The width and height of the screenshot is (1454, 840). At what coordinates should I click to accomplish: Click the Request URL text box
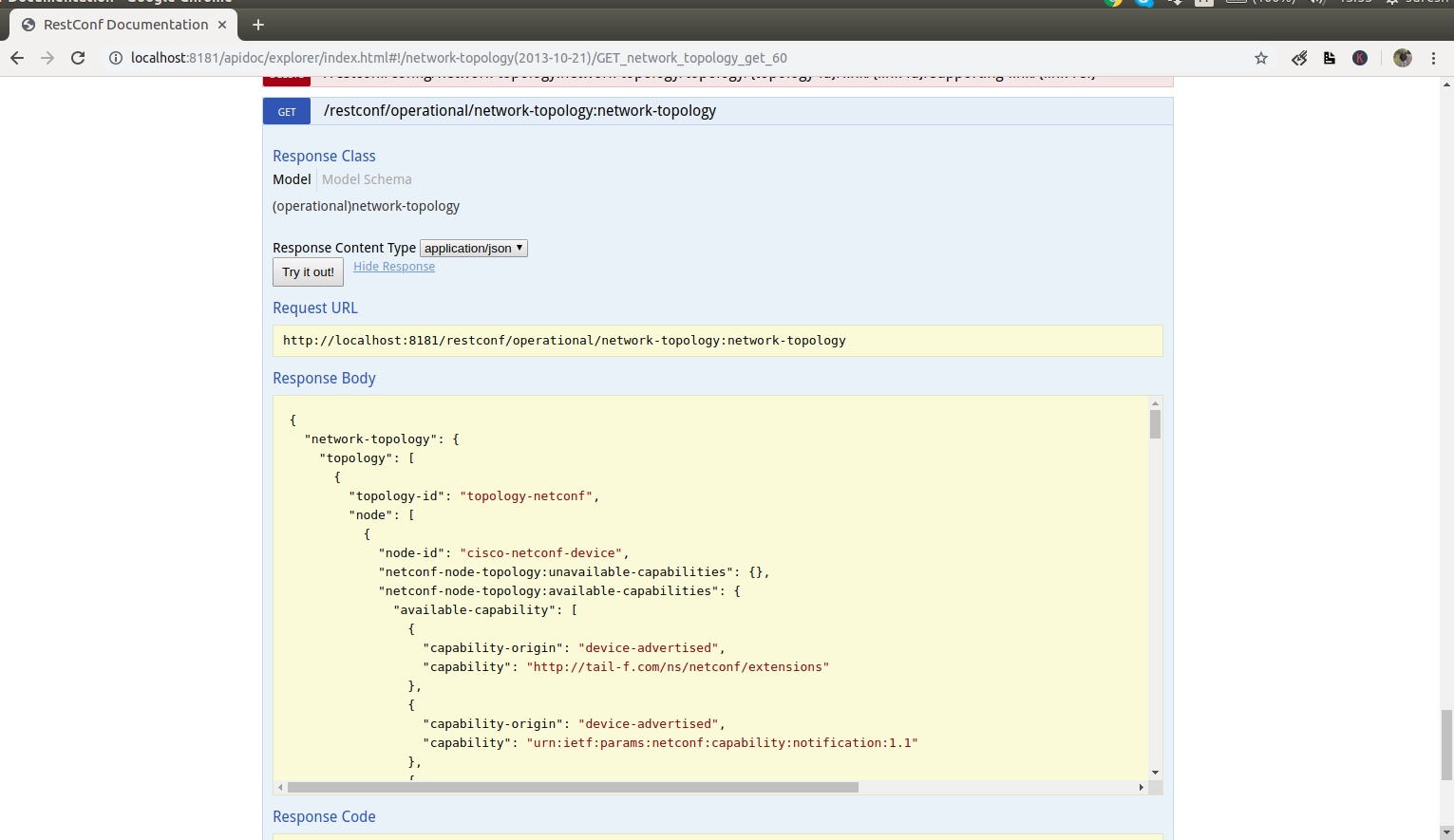click(718, 341)
